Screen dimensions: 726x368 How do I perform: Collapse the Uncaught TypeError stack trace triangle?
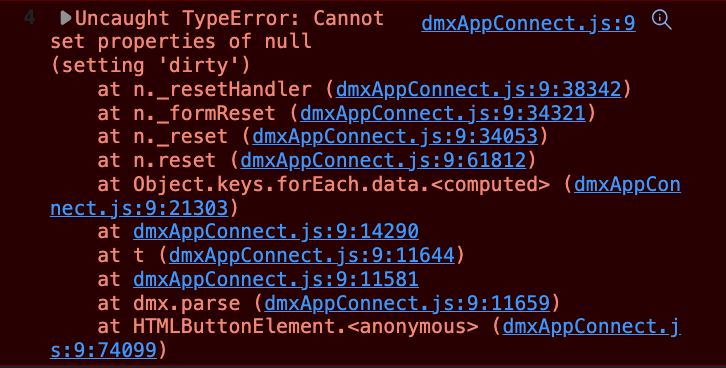66,19
